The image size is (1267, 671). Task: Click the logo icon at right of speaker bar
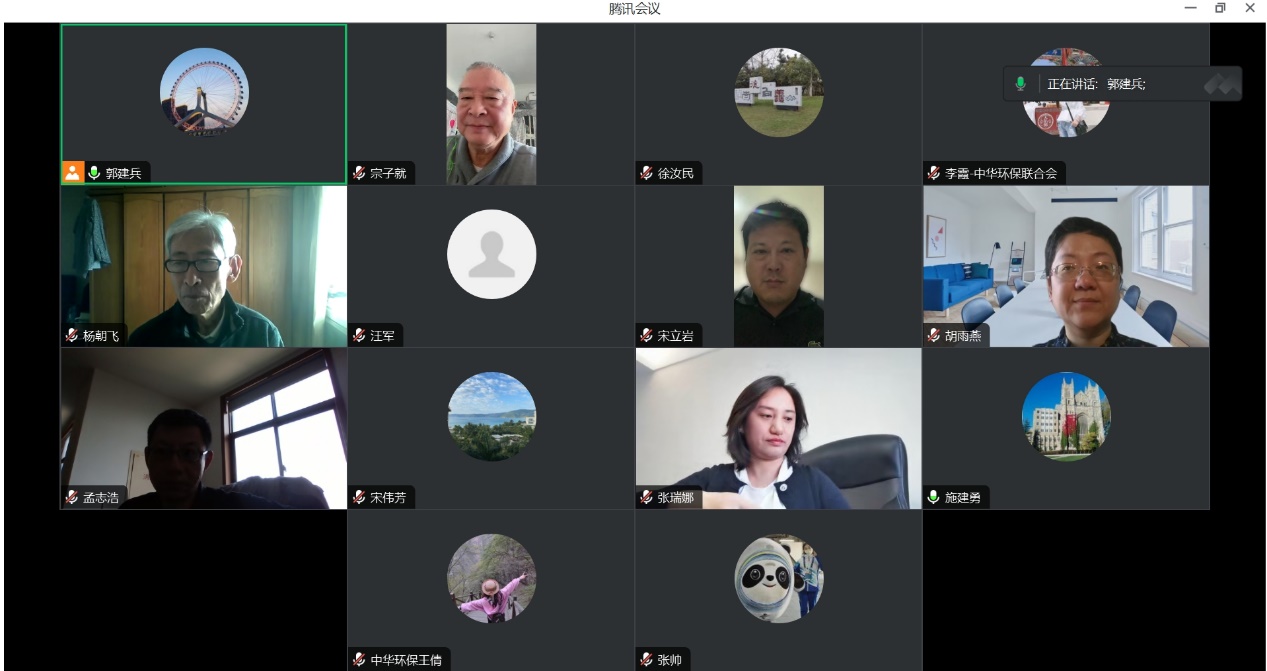[x=1223, y=84]
